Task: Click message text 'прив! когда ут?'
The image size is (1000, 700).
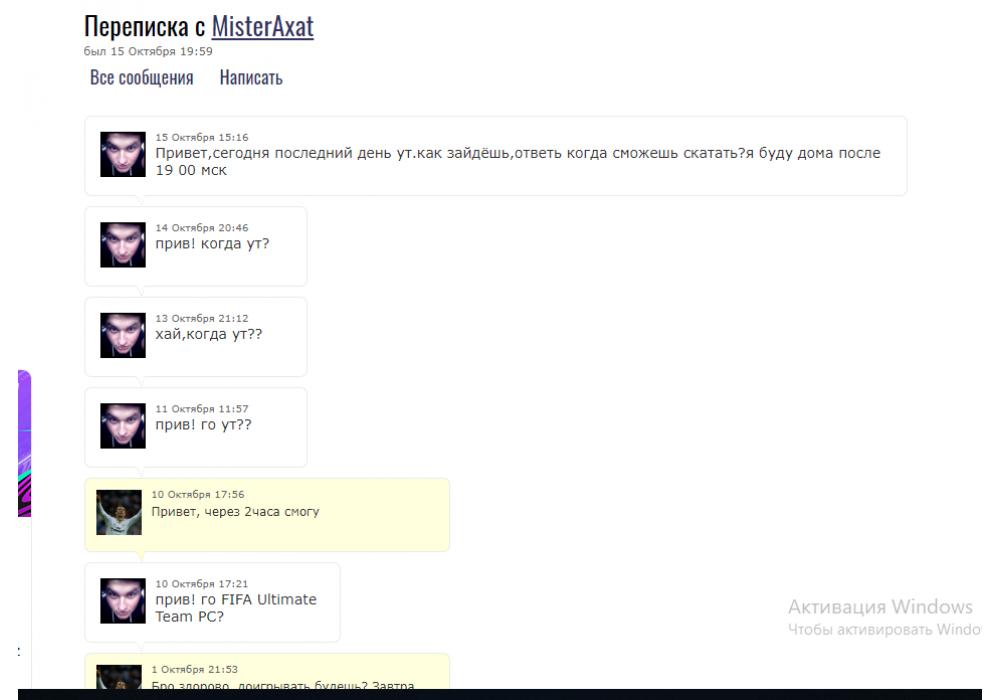Action: pyautogui.click(x=212, y=244)
